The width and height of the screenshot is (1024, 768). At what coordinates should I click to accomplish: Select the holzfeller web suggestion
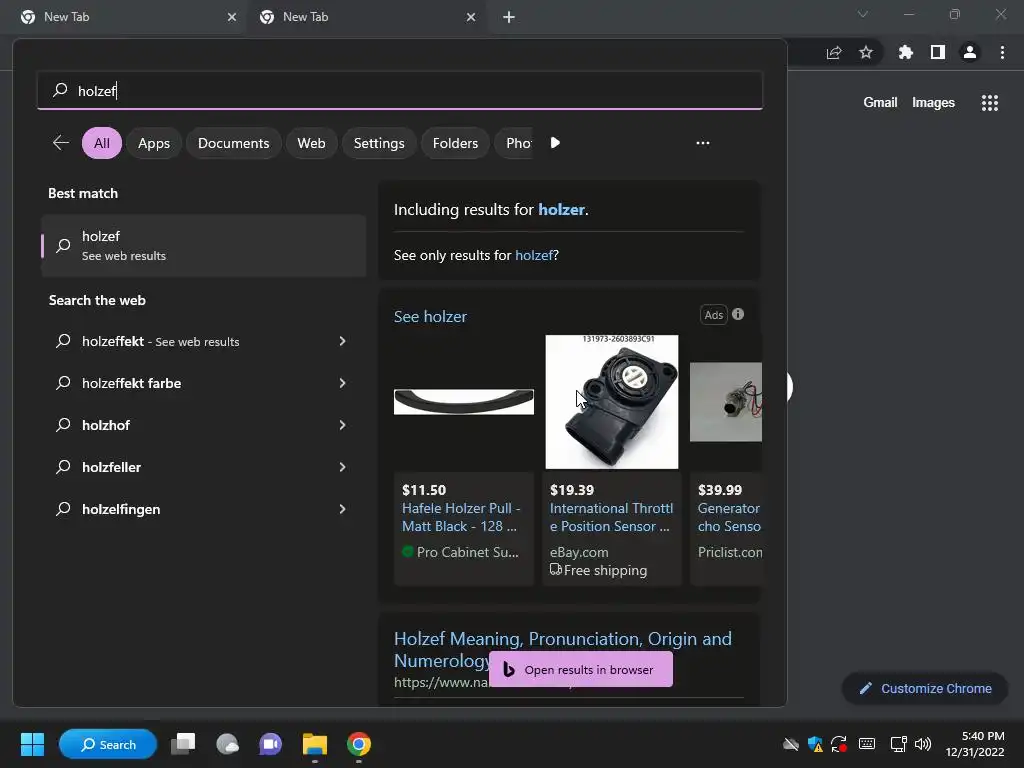coord(203,467)
